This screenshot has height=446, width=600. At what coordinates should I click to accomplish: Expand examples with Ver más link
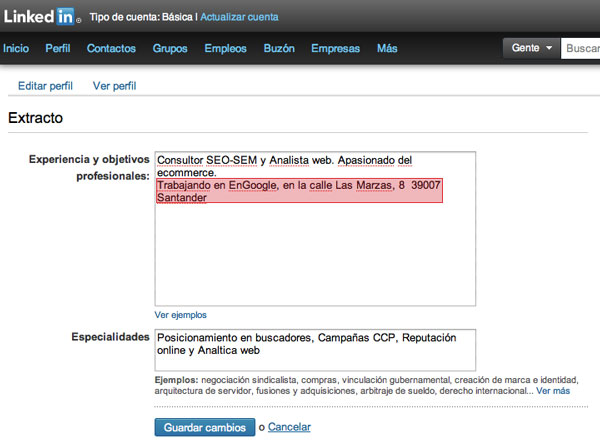coord(553,391)
